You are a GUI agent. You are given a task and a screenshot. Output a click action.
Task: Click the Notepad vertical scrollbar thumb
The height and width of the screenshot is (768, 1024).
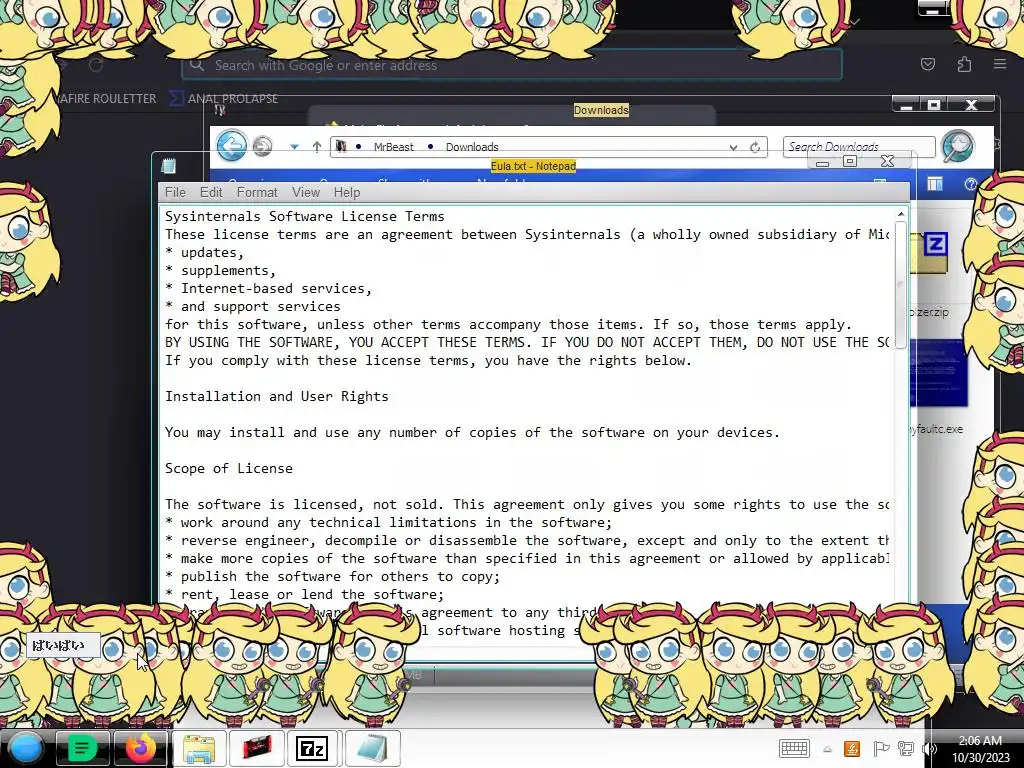(x=901, y=285)
